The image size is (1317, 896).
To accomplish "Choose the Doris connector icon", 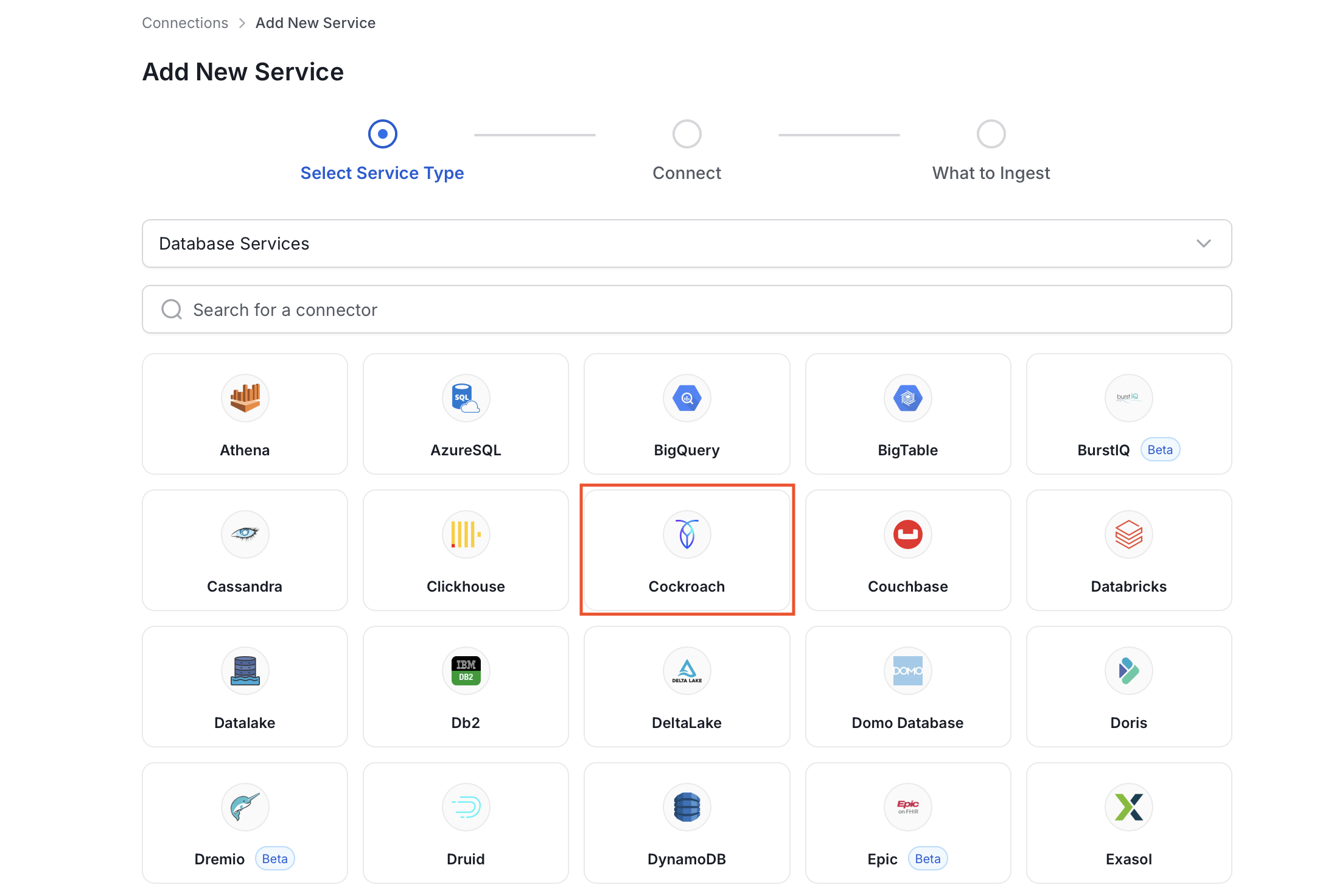I will (1129, 671).
